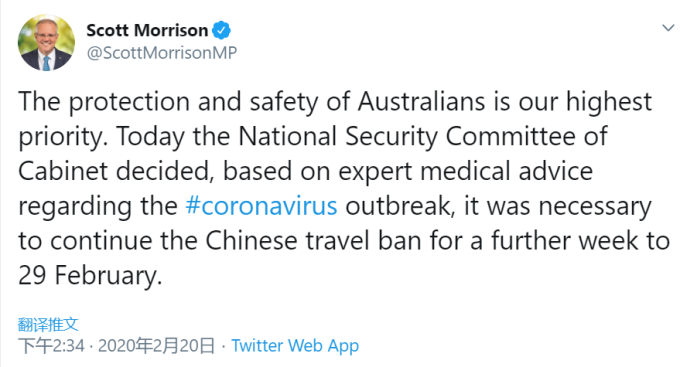Click the word "highest" in the tweet
Image resolution: width=680 pixels, height=367 pixels.
pos(609,102)
